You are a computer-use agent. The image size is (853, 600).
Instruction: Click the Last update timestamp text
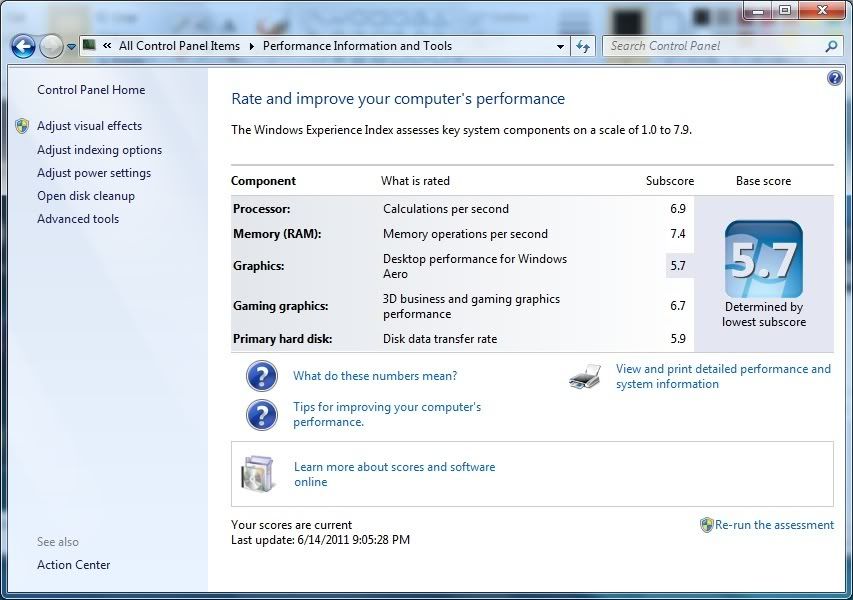(320, 540)
